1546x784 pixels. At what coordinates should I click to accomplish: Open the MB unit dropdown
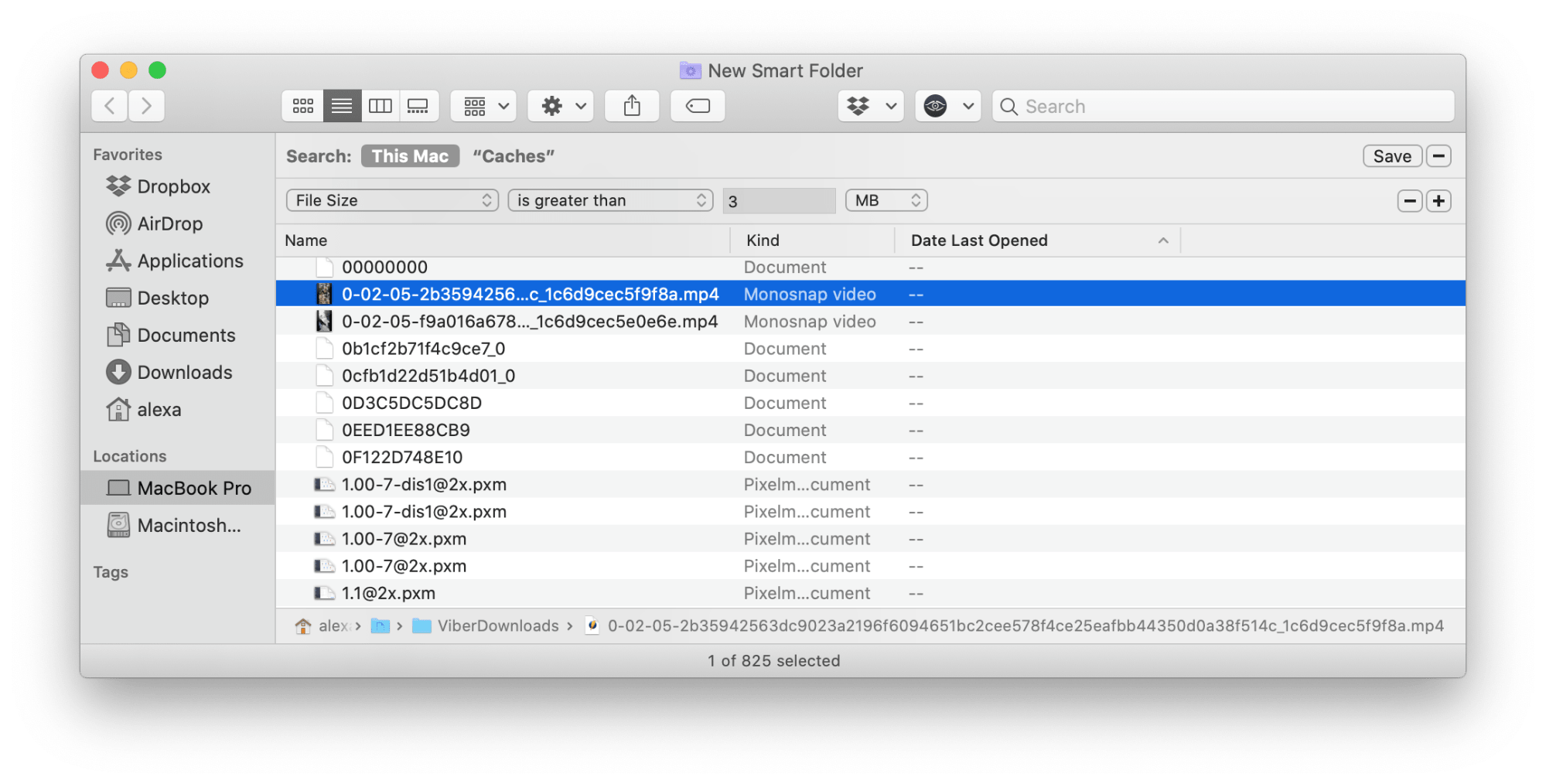886,199
